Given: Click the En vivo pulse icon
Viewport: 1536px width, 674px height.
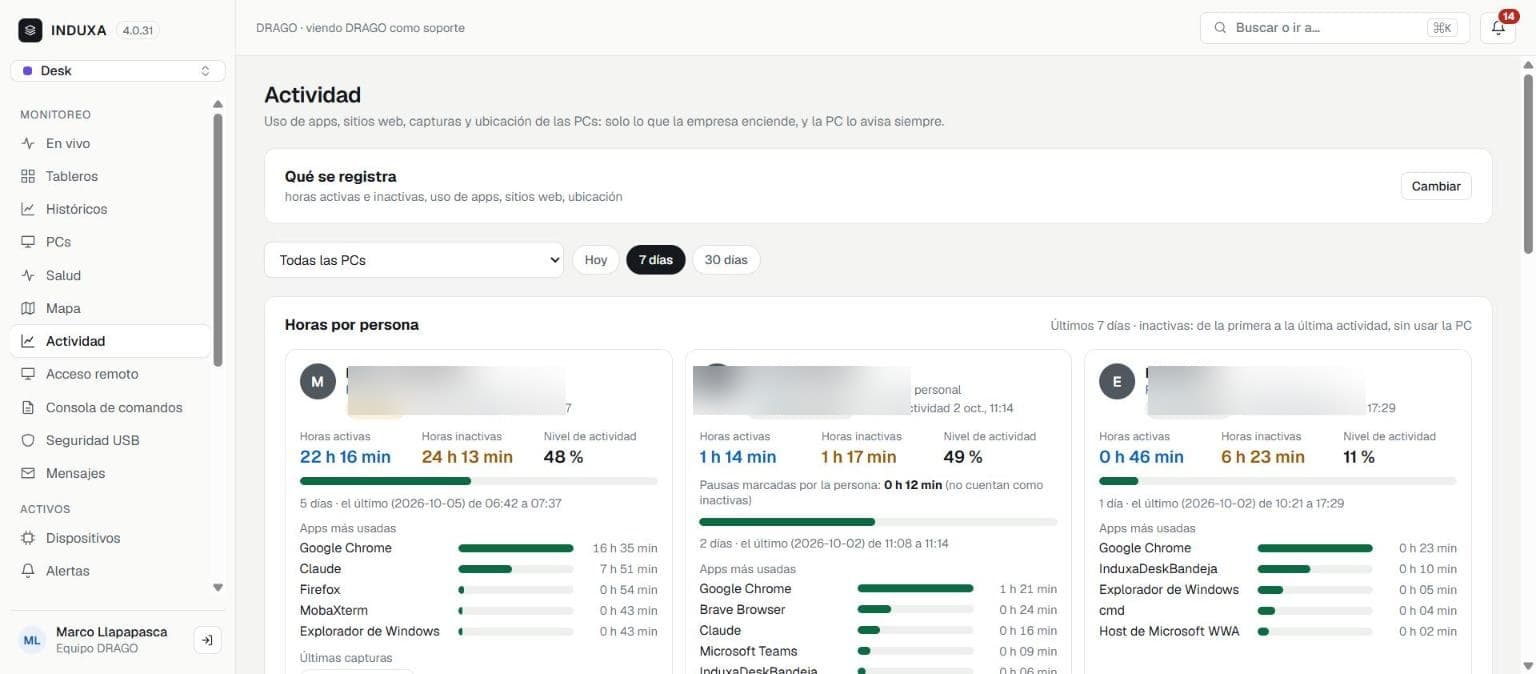Looking at the screenshot, I should 28,143.
